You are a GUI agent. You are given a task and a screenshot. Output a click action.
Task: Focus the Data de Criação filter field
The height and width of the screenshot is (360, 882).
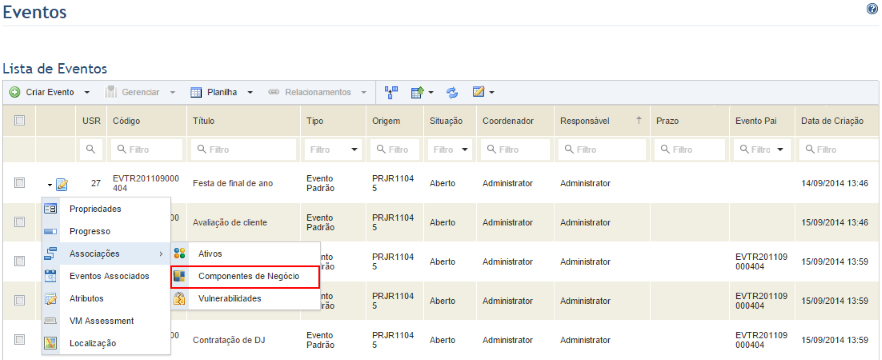(839, 150)
